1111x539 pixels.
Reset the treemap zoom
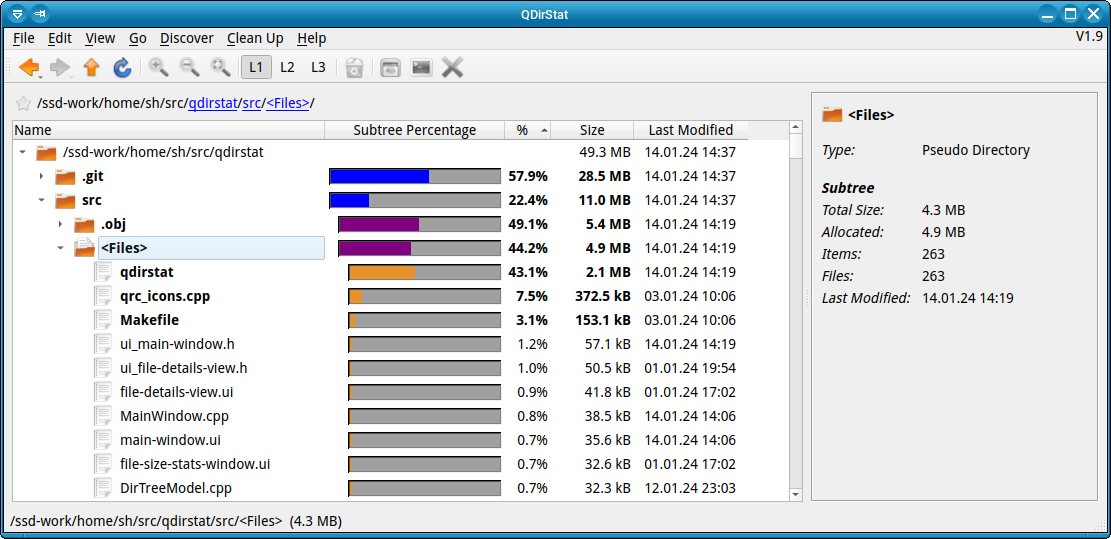click(x=221, y=67)
